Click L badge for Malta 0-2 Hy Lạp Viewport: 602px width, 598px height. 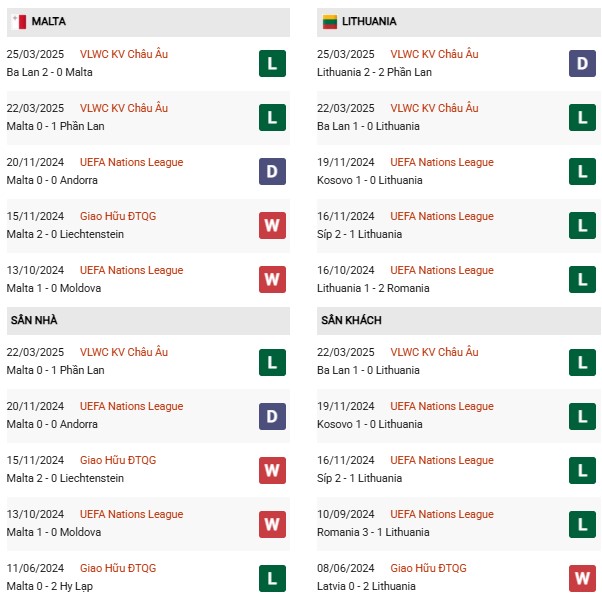(272, 578)
